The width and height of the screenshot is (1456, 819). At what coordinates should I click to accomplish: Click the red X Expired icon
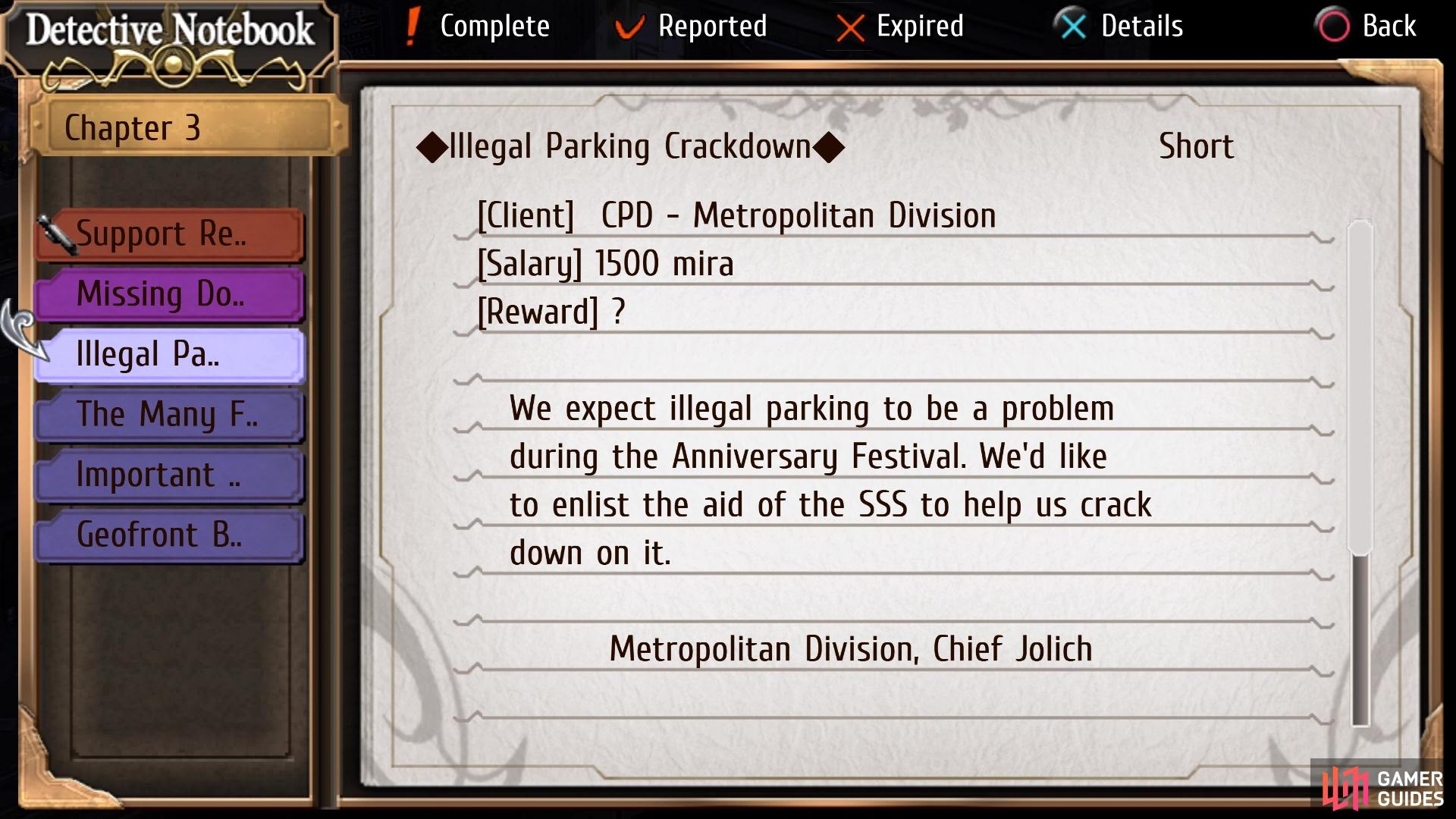(850, 29)
